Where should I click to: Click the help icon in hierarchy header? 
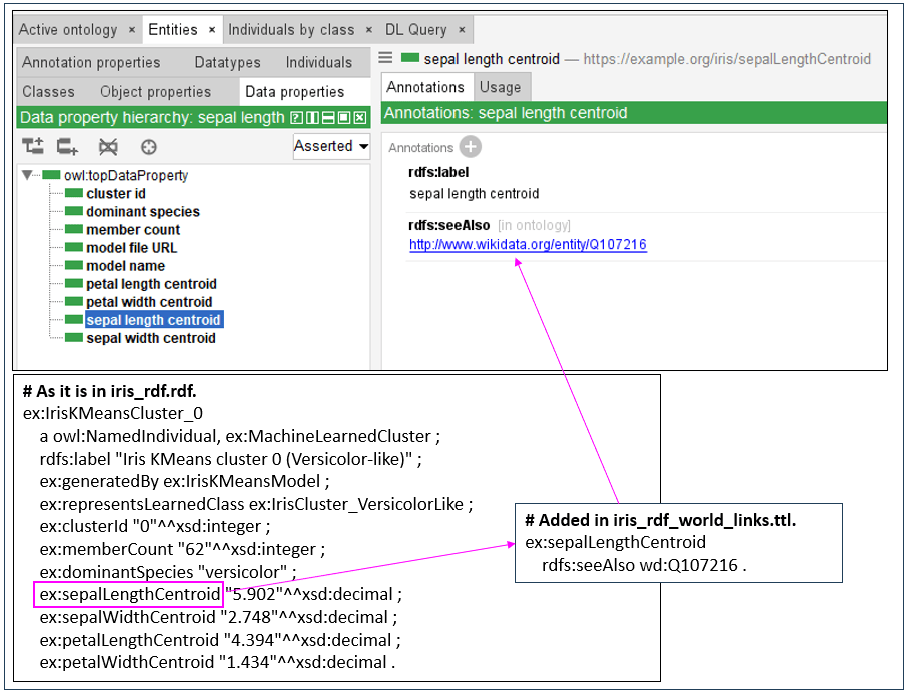coord(296,118)
